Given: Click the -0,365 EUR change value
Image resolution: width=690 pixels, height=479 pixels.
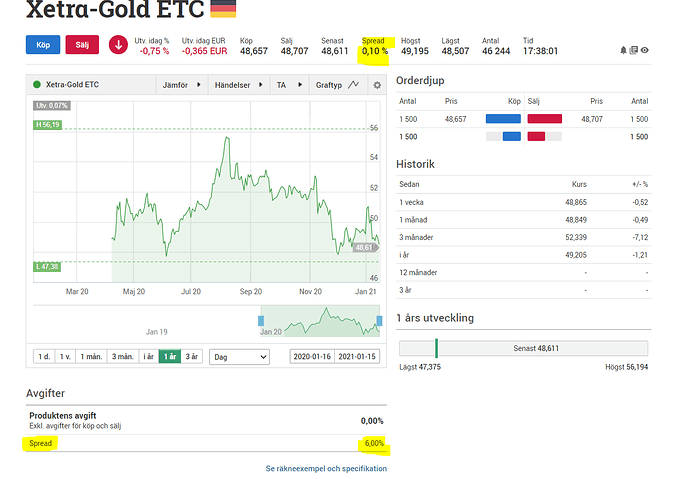Looking at the screenshot, I should (x=205, y=51).
